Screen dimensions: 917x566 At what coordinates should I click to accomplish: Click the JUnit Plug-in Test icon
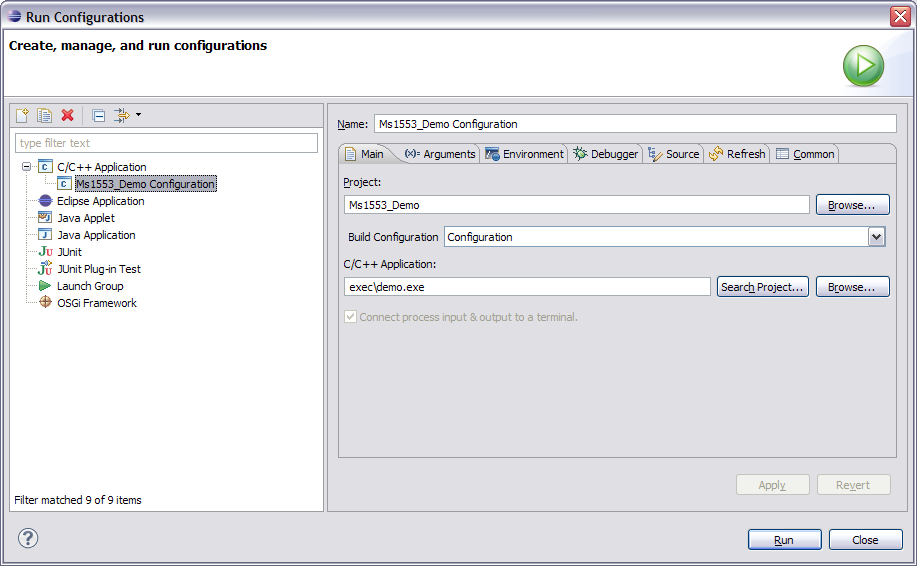click(45, 268)
